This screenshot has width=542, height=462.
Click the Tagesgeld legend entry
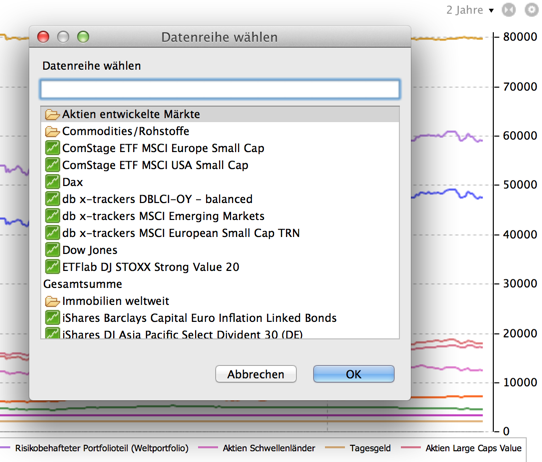(x=370, y=448)
